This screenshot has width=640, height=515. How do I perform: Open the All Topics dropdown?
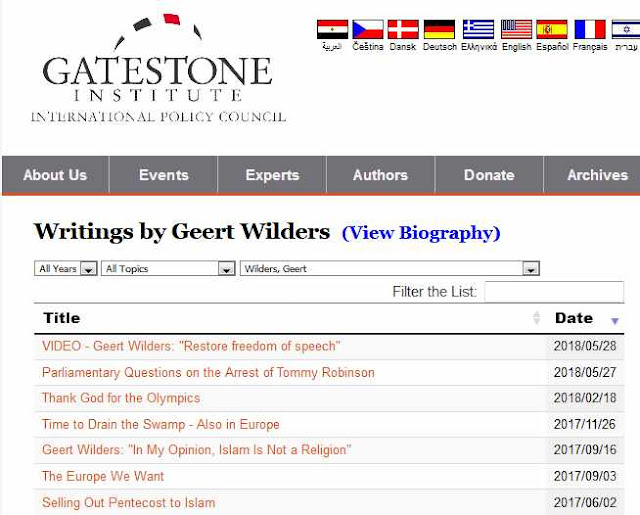point(168,269)
